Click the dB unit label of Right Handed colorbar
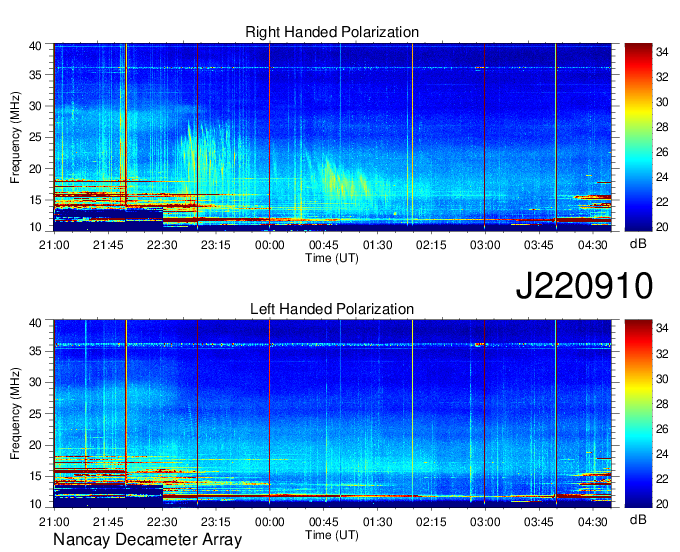 638,244
